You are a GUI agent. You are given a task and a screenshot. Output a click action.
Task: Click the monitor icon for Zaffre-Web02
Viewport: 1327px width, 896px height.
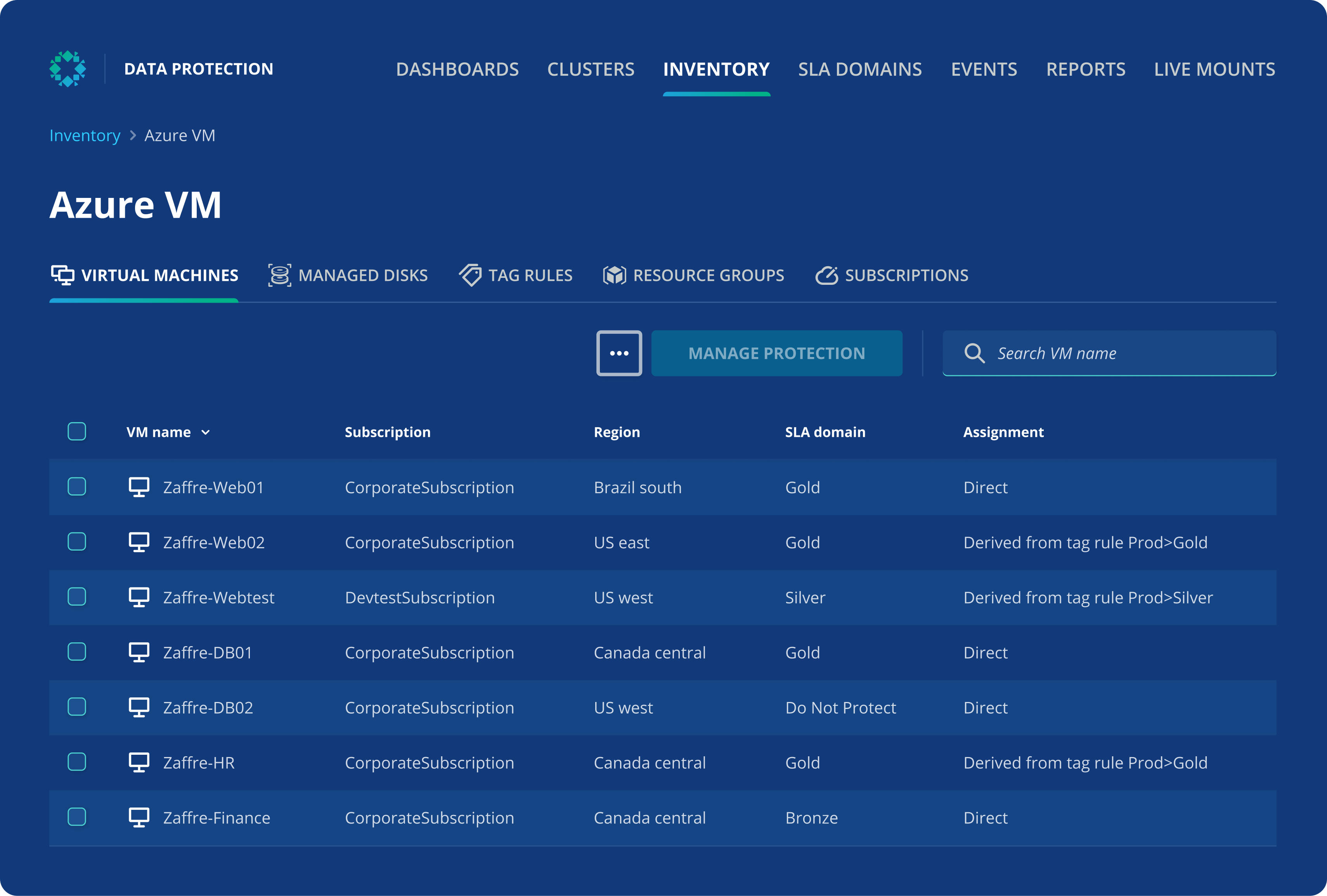tap(139, 542)
